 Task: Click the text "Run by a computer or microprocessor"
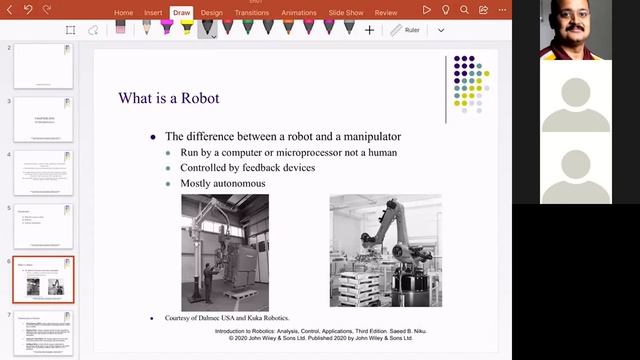pos(261,152)
